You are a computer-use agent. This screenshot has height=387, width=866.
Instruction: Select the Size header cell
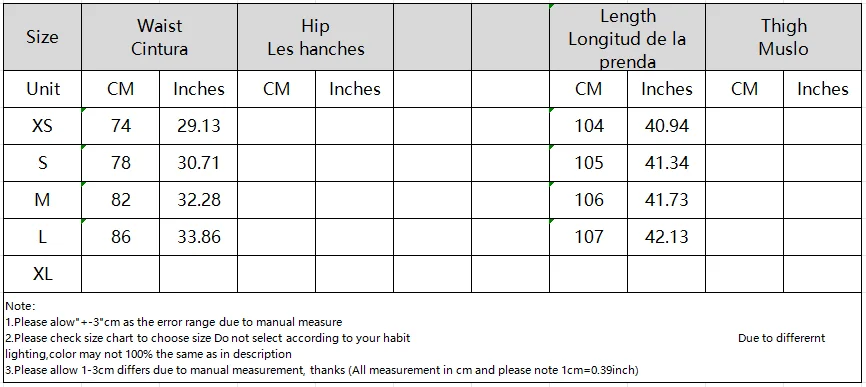click(43, 37)
